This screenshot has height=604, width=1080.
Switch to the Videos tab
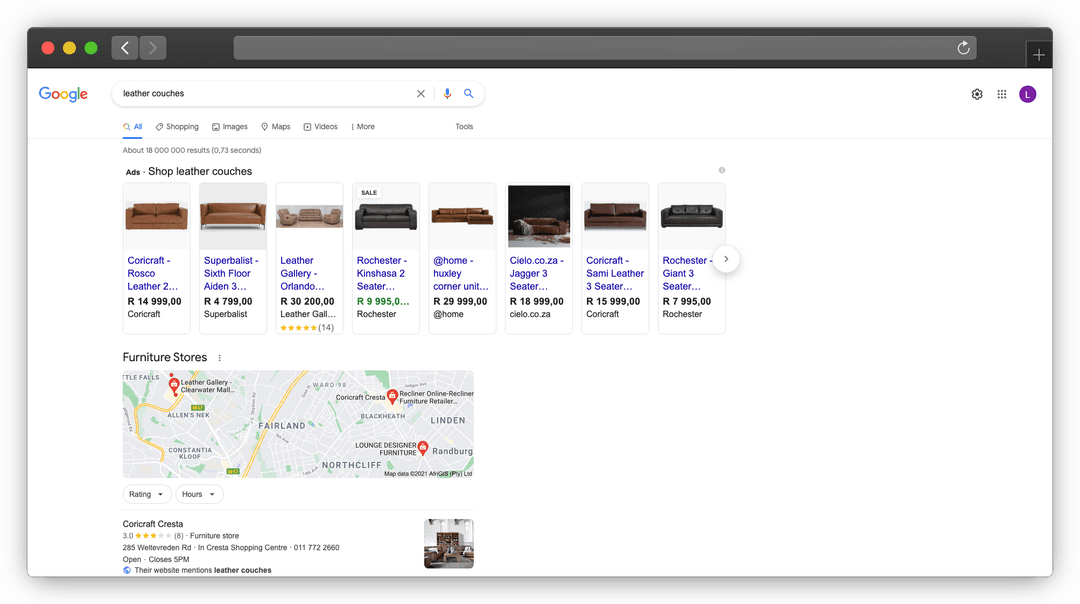coord(320,127)
